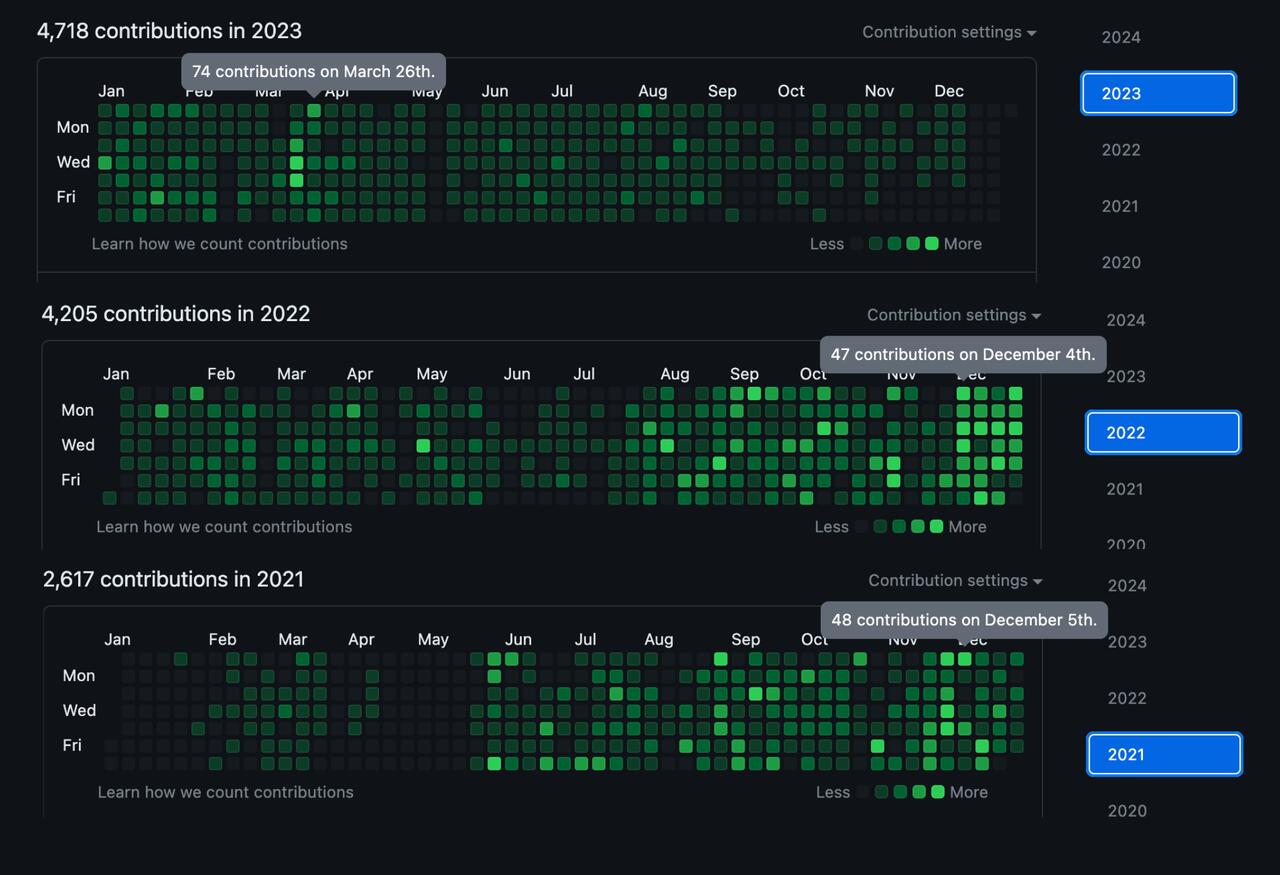Choose 2020 in the year list beside the 2023 graph
Screen dimensions: 1280x875
pyautogui.click(x=1121, y=262)
